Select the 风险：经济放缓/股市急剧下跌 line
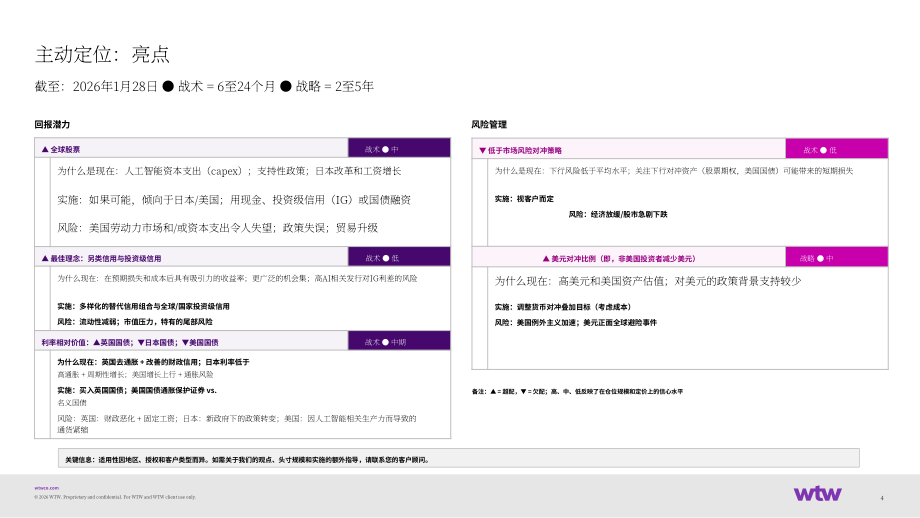 618,214
